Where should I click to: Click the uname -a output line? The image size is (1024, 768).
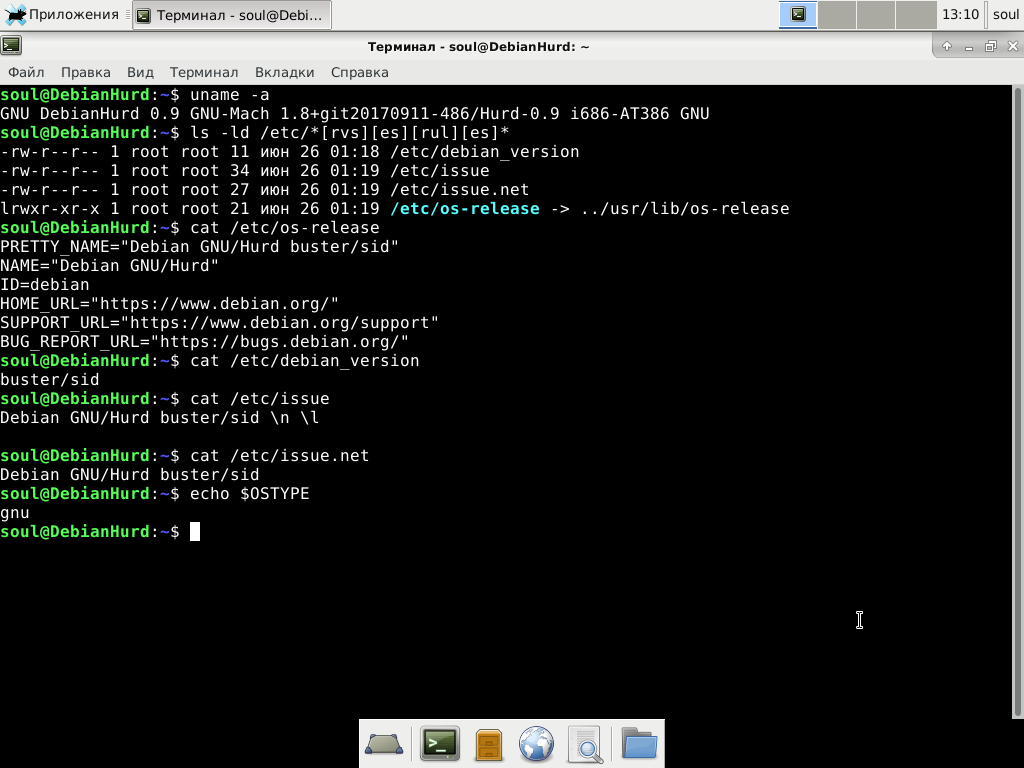coord(355,114)
